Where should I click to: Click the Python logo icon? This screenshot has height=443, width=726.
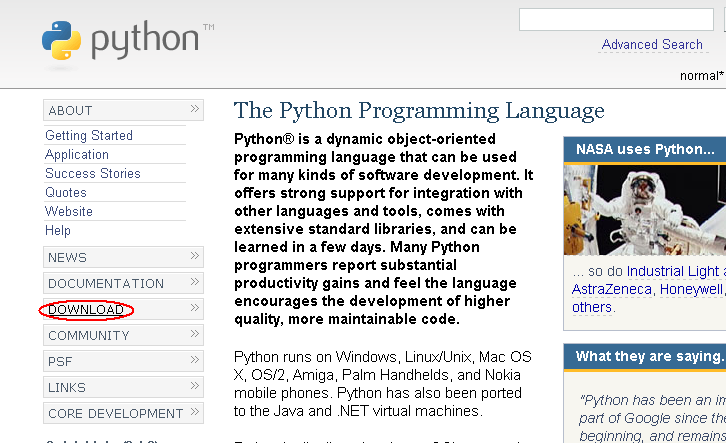[x=61, y=41]
